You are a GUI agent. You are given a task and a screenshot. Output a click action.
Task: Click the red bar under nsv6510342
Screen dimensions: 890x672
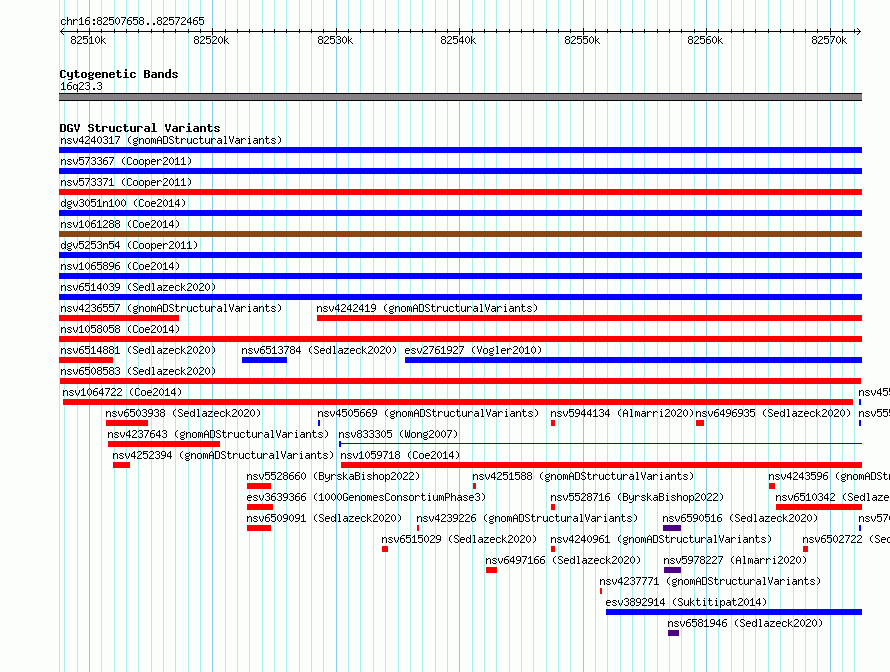click(x=819, y=507)
